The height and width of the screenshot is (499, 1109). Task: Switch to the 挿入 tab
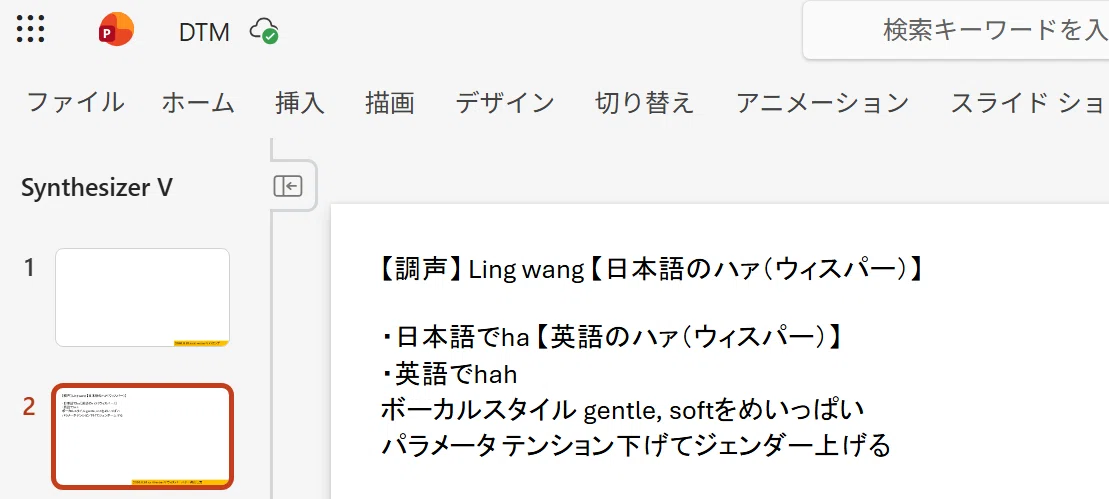coord(300,103)
